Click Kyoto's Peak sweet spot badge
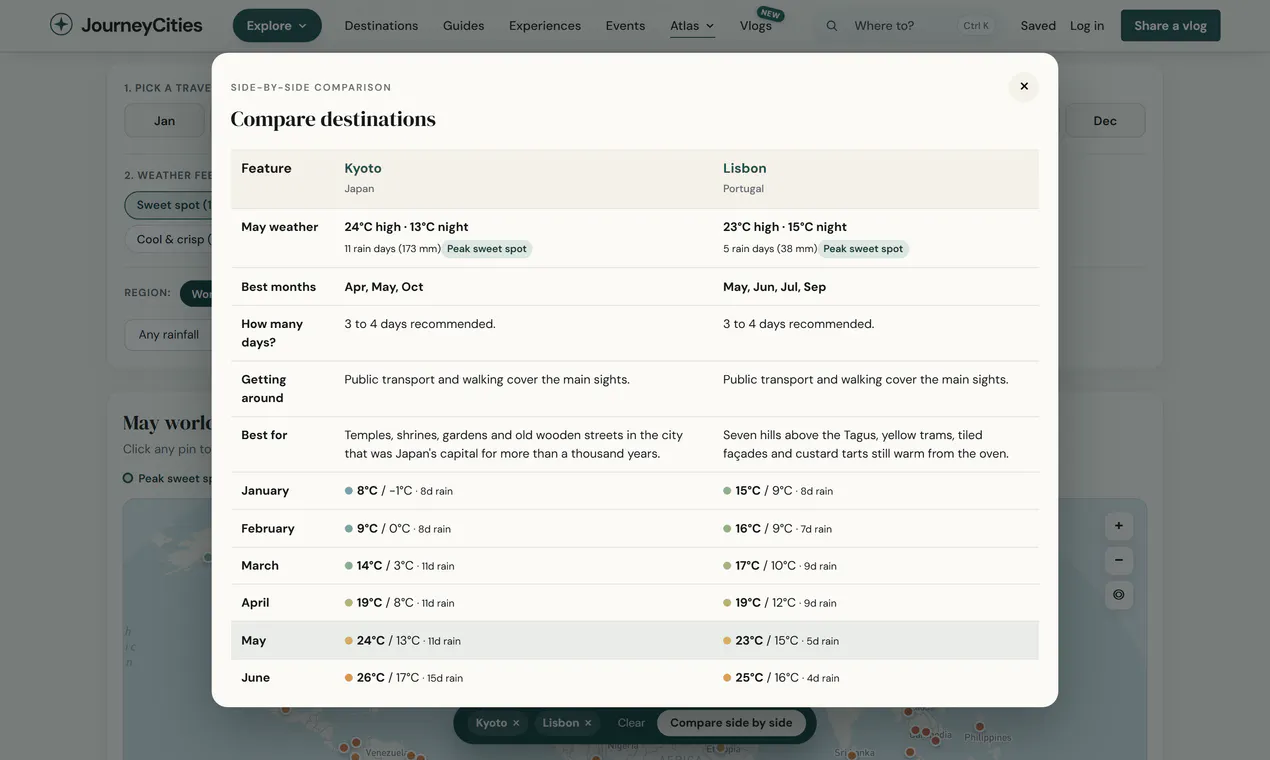The image size is (1270, 760). point(487,249)
